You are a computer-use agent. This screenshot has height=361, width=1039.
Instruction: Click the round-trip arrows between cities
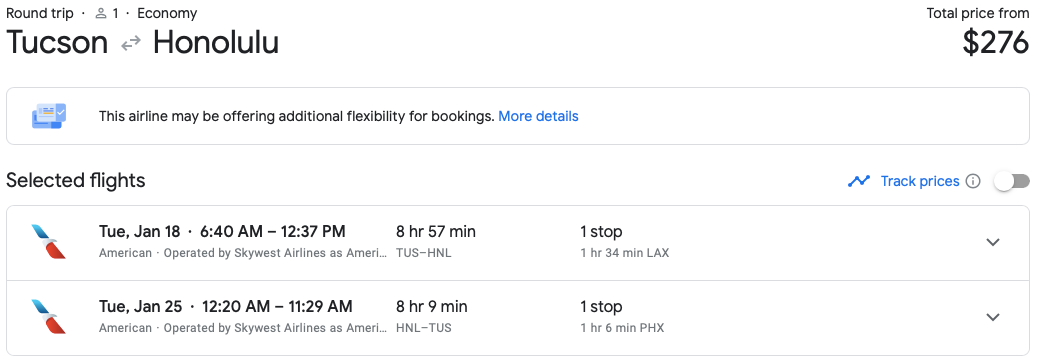(131, 44)
